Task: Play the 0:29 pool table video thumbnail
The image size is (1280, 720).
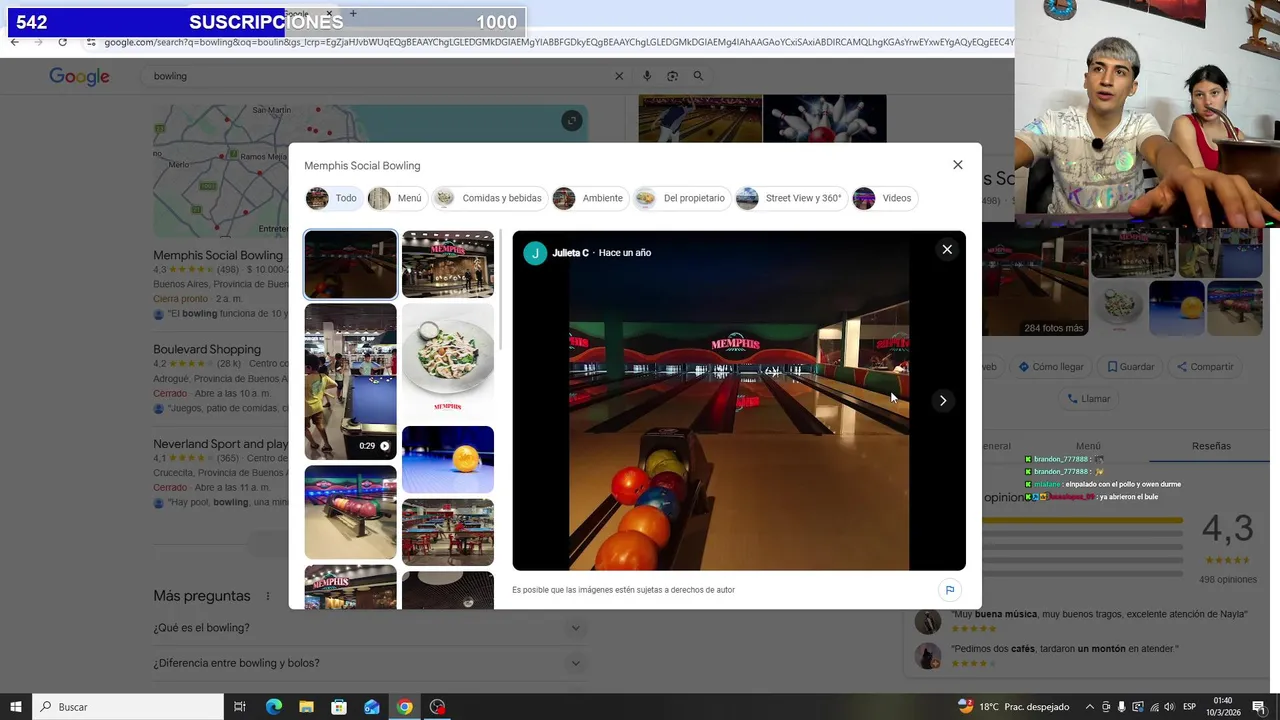Action: coord(350,382)
